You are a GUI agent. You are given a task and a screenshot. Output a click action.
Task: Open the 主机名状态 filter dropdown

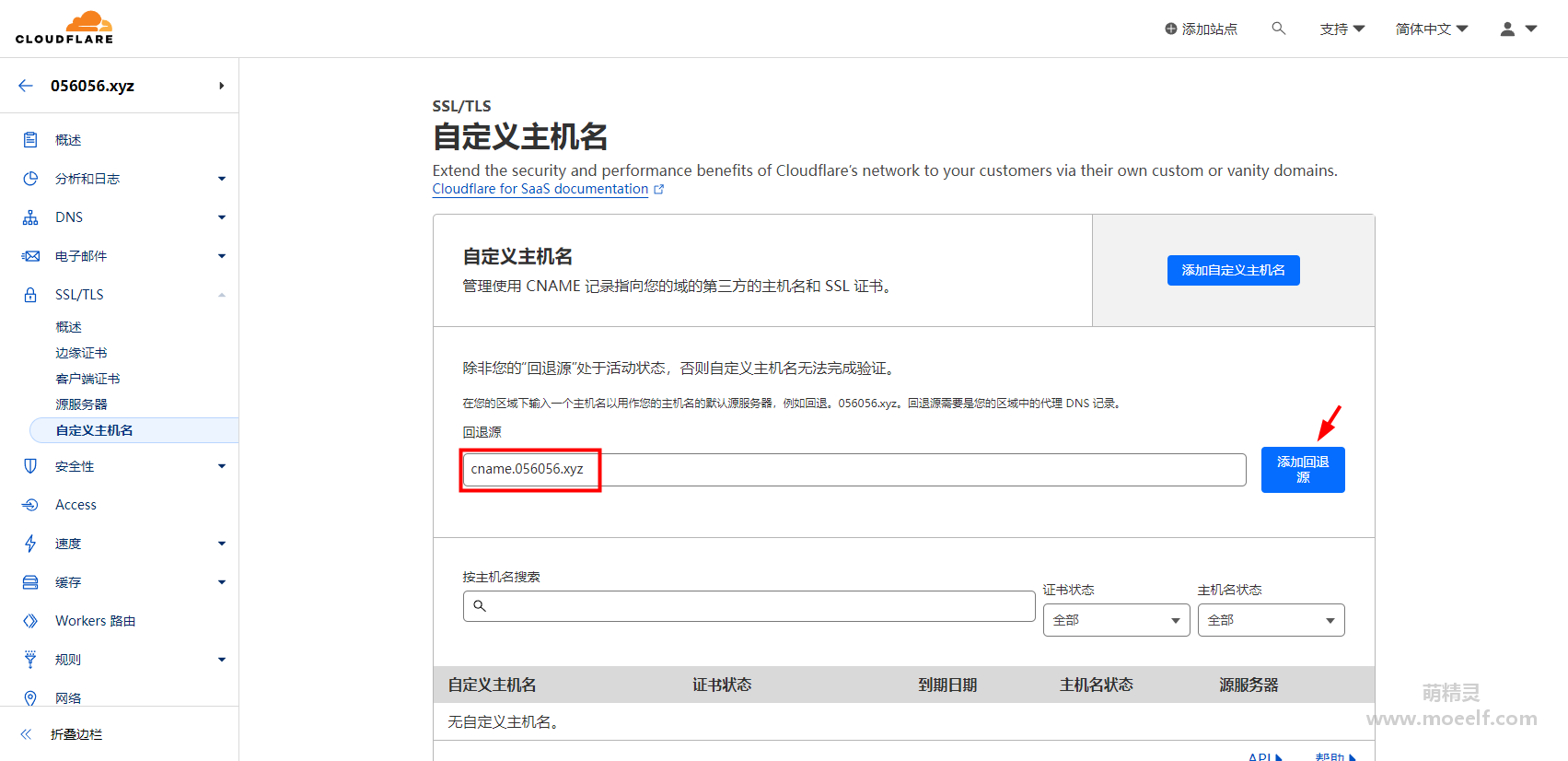[x=1271, y=620]
